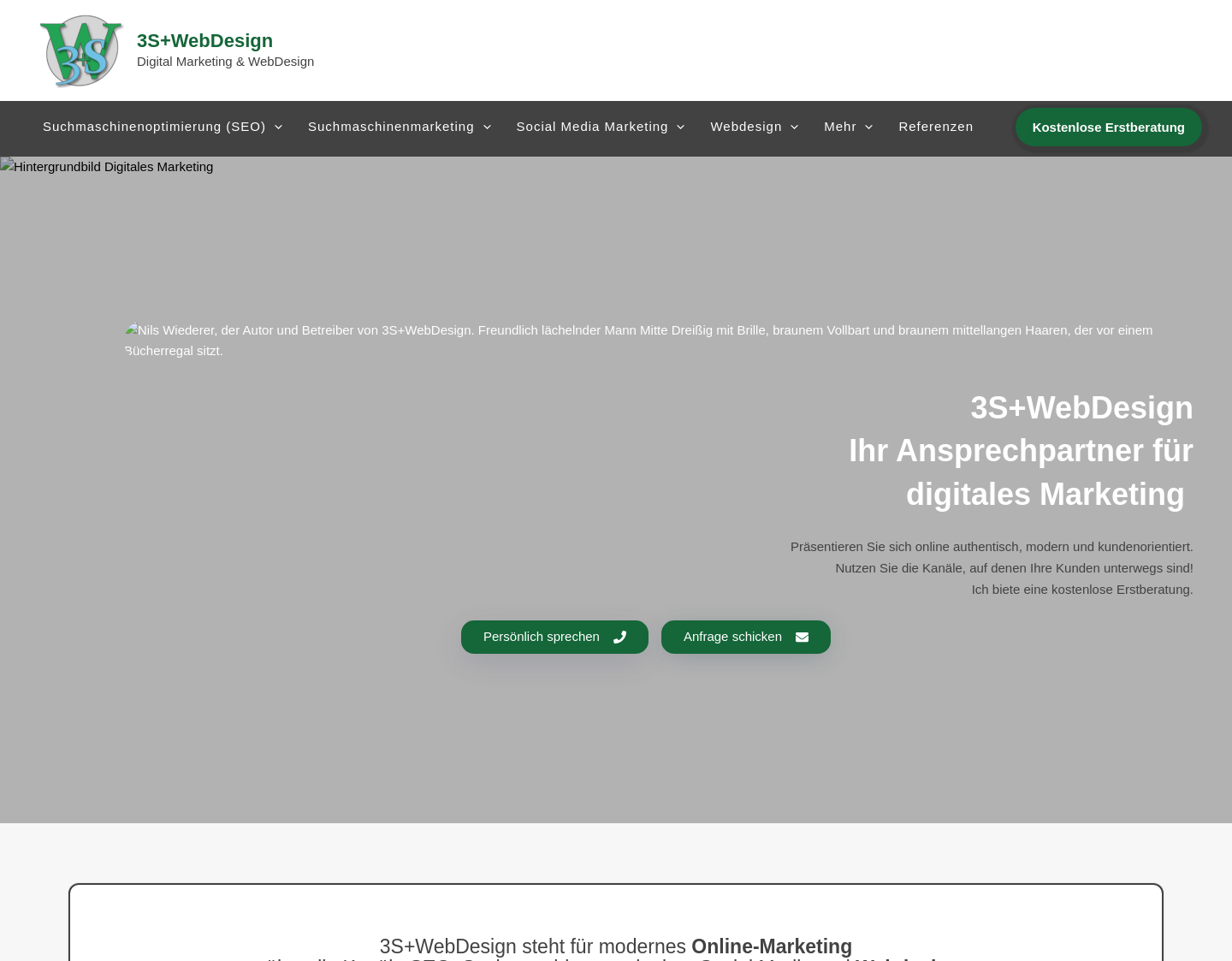Click the envelope icon in Anfrage schicken
Image resolution: width=1232 pixels, height=961 pixels.
coord(802,638)
